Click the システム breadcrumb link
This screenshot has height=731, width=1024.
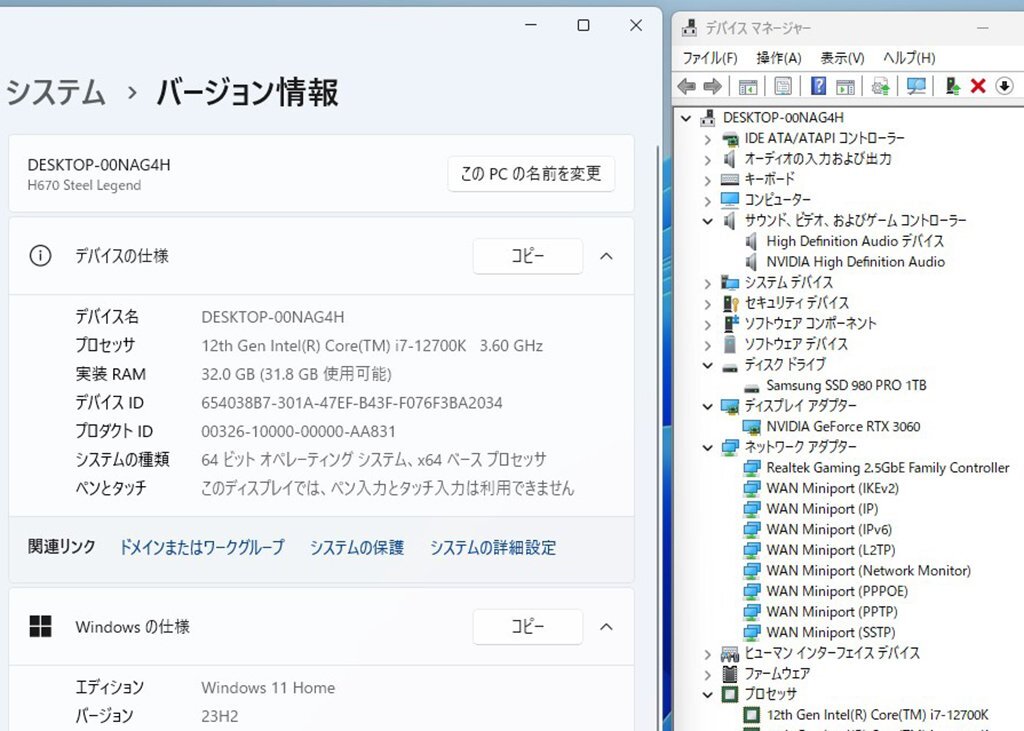pos(56,92)
